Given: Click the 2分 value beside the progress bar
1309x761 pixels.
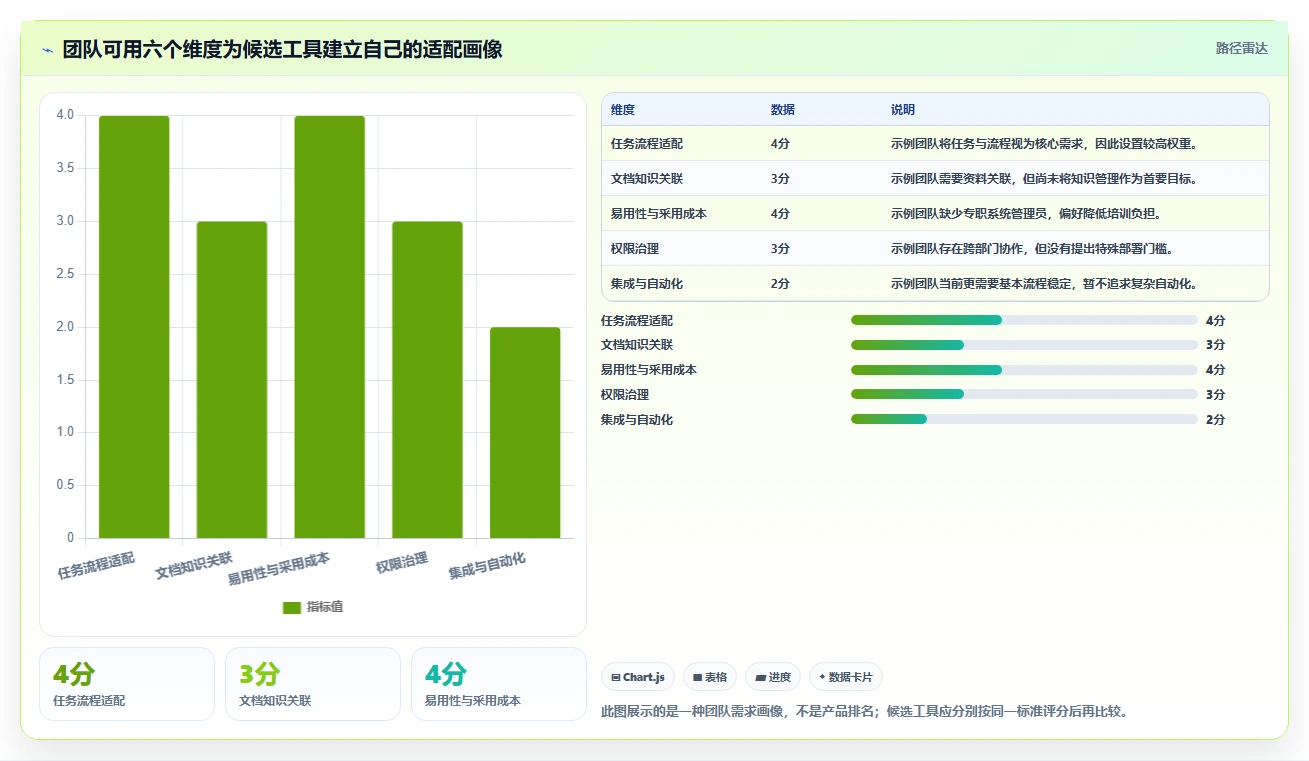Looking at the screenshot, I should pos(1216,419).
